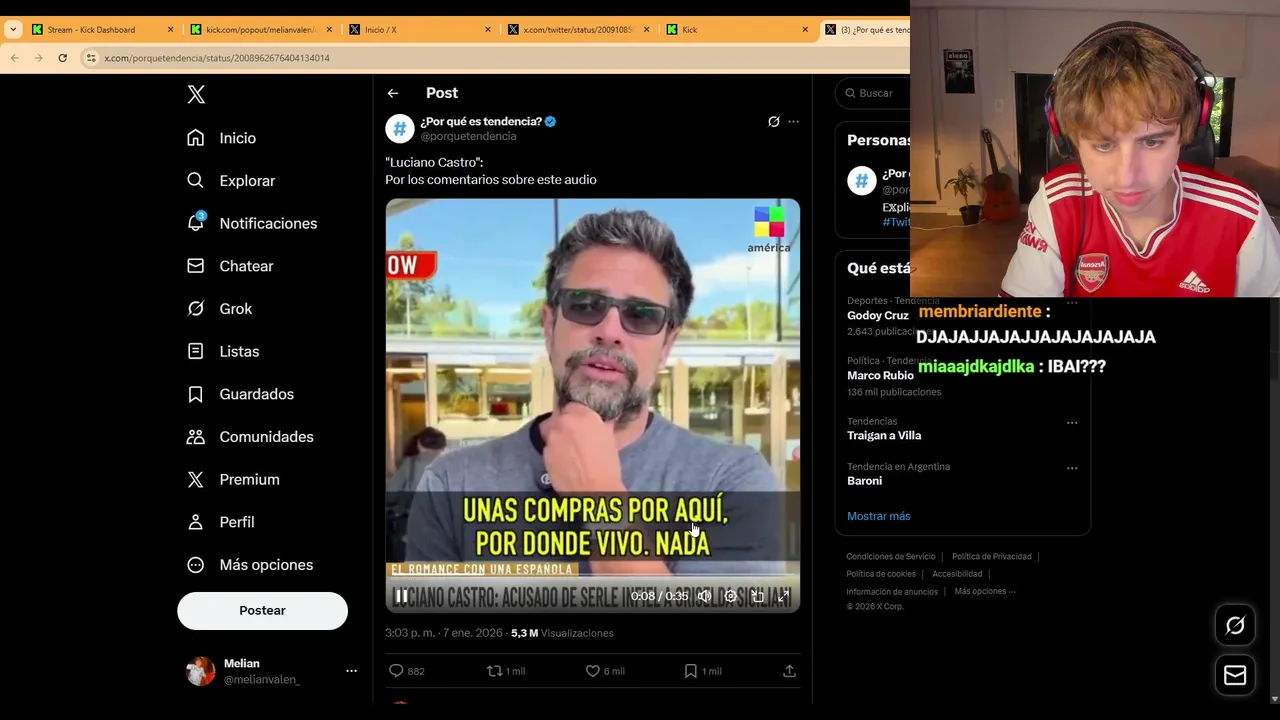Open Accesibilidad footer link
This screenshot has width=1280, height=720.
click(x=957, y=574)
